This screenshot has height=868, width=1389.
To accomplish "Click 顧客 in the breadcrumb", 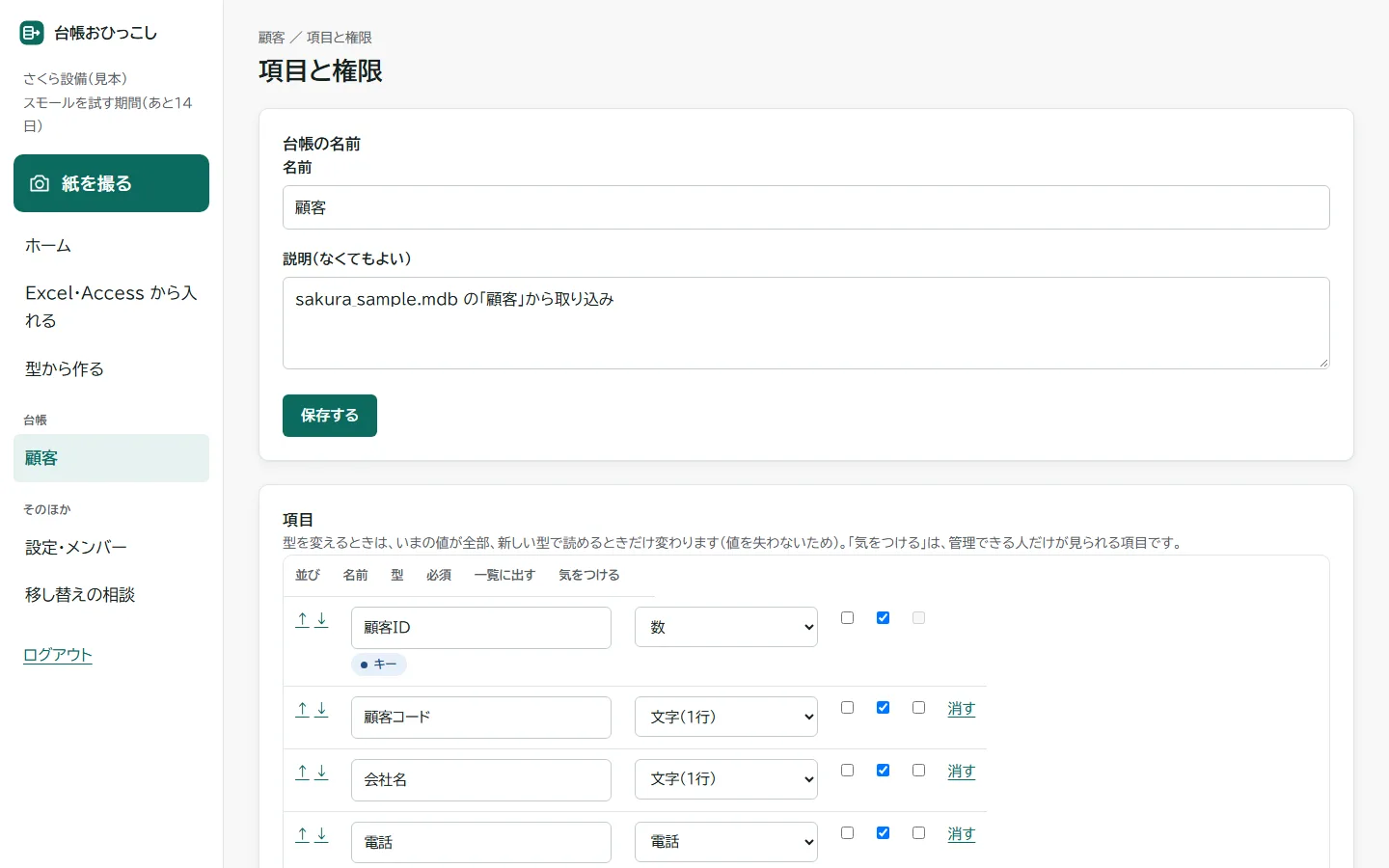I will [x=272, y=38].
